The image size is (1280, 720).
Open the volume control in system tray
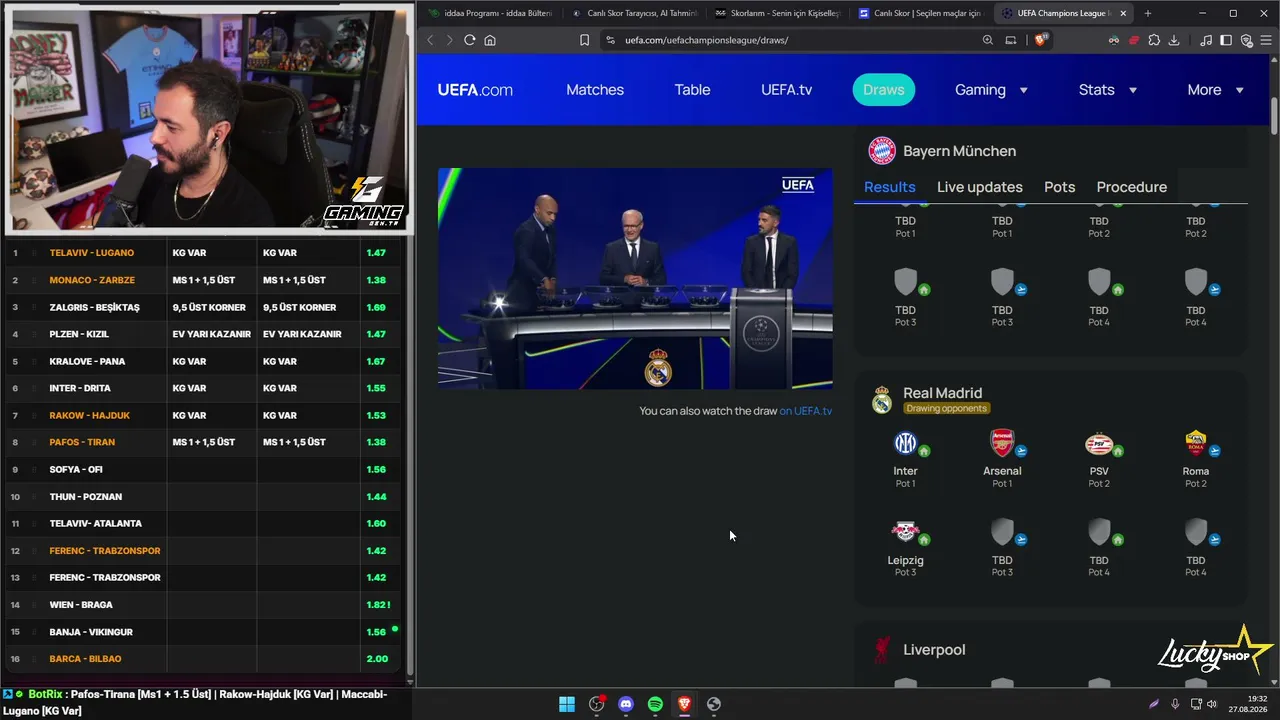[1212, 704]
